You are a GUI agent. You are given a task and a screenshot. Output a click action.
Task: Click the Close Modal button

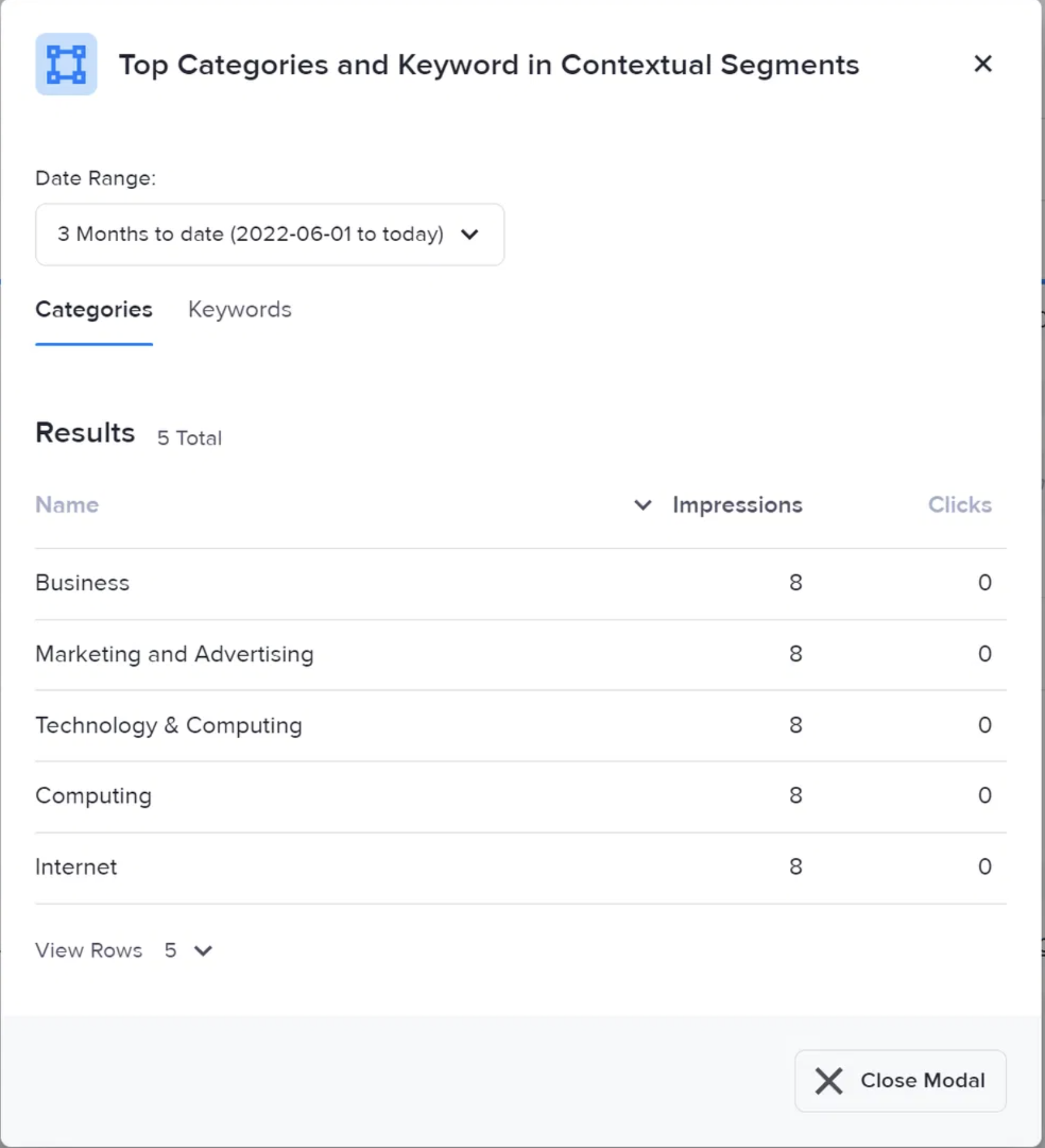900,1081
